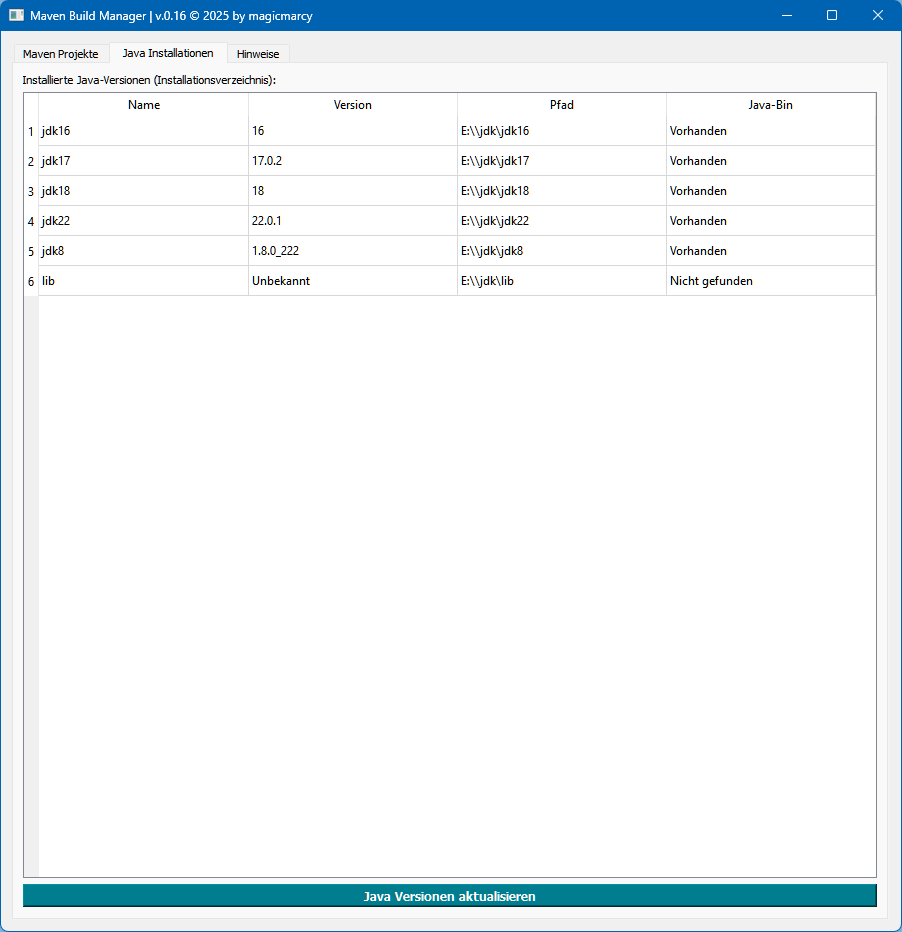This screenshot has height=932, width=902.
Task: Select row header number 6
Action: [x=31, y=281]
